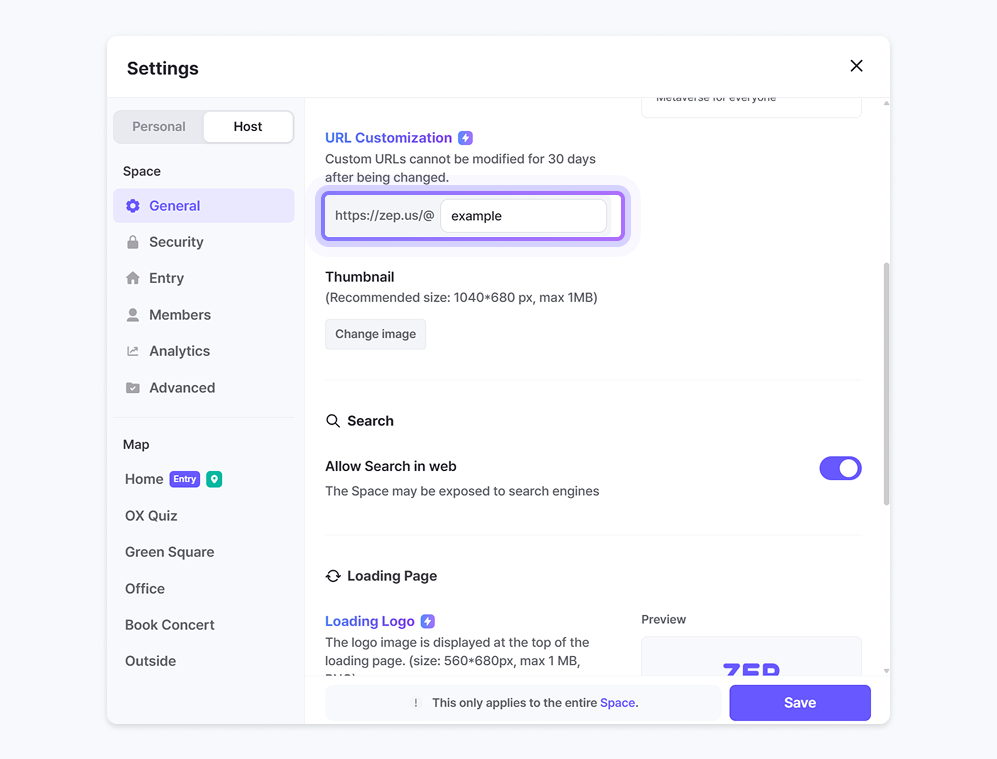Click the custom URL input field
Screen dimensions: 997x759
click(x=523, y=216)
